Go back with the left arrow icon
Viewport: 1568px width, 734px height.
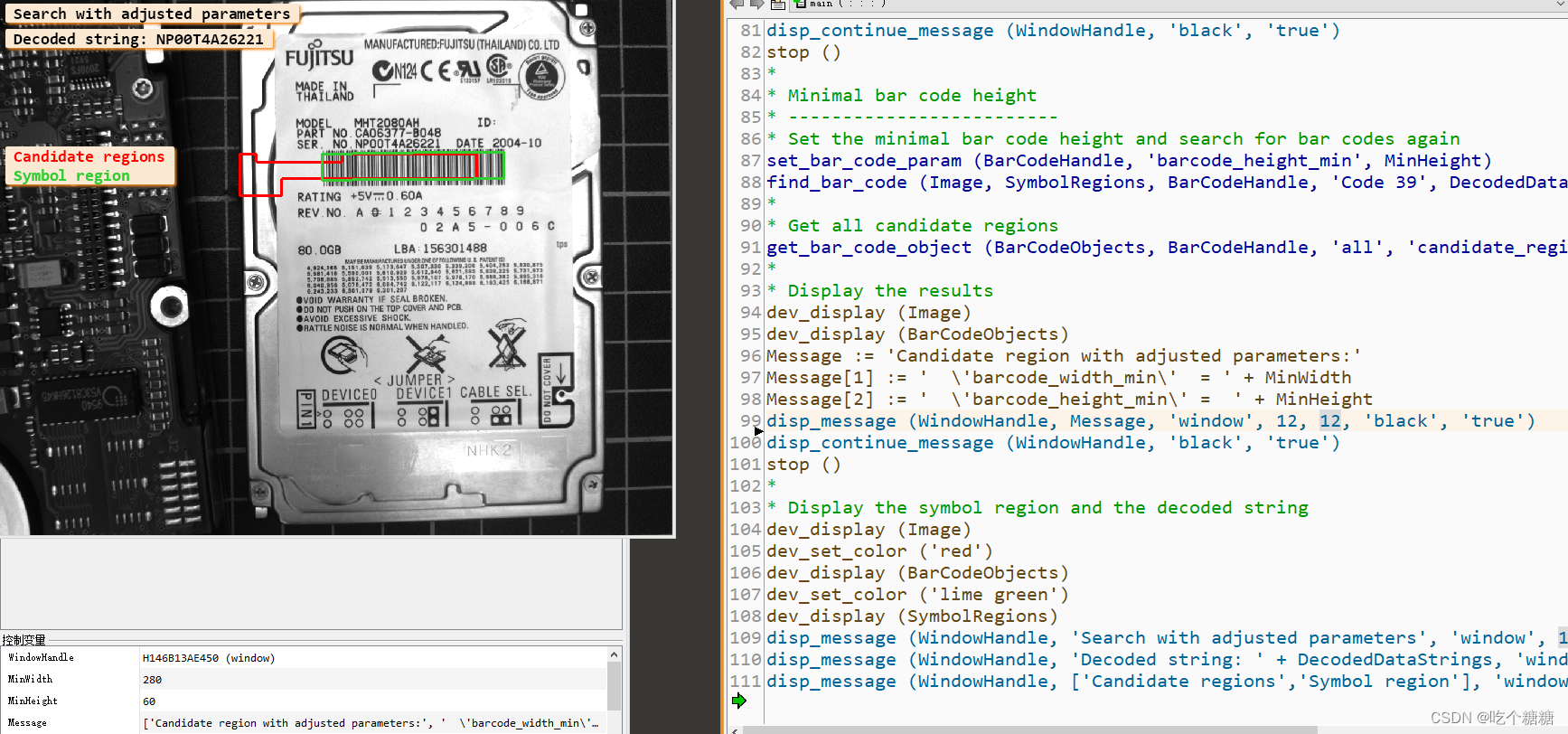click(737, 4)
